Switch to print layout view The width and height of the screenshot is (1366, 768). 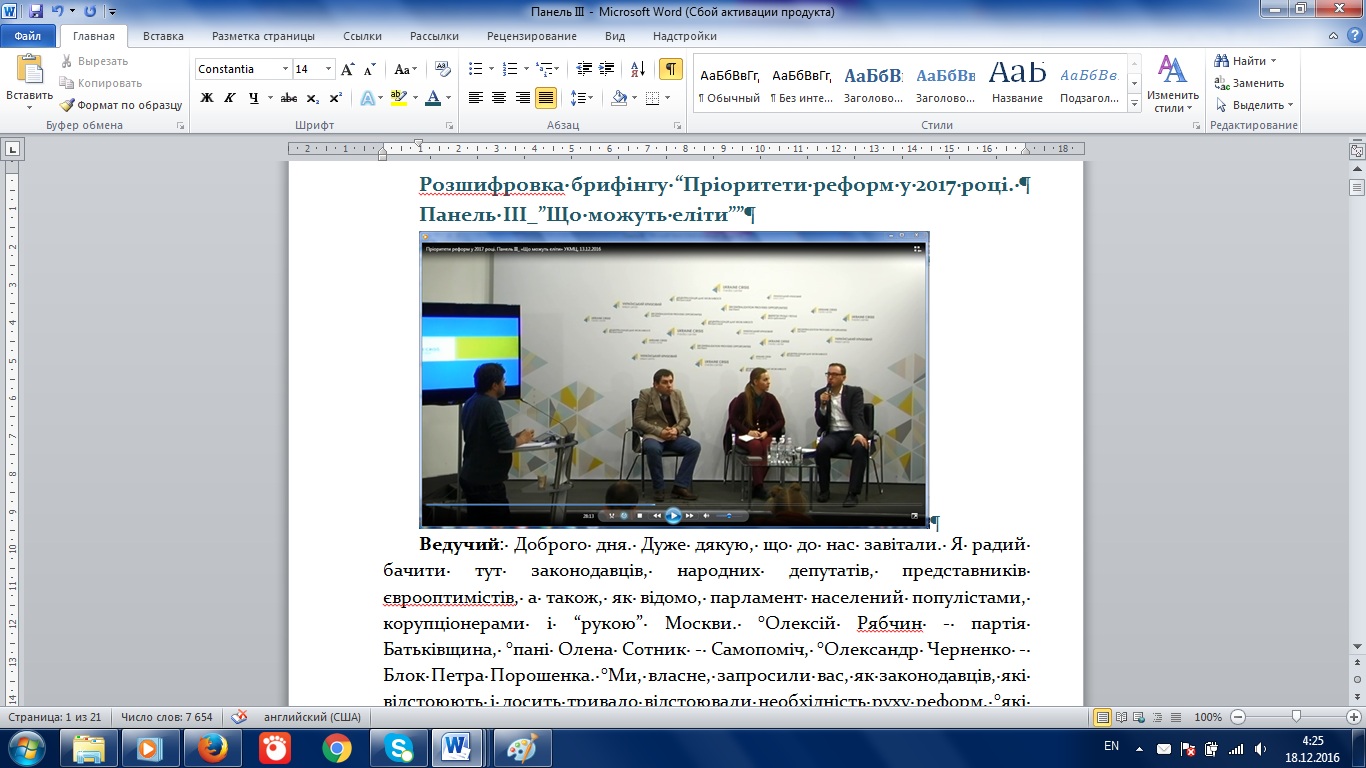tap(1103, 717)
